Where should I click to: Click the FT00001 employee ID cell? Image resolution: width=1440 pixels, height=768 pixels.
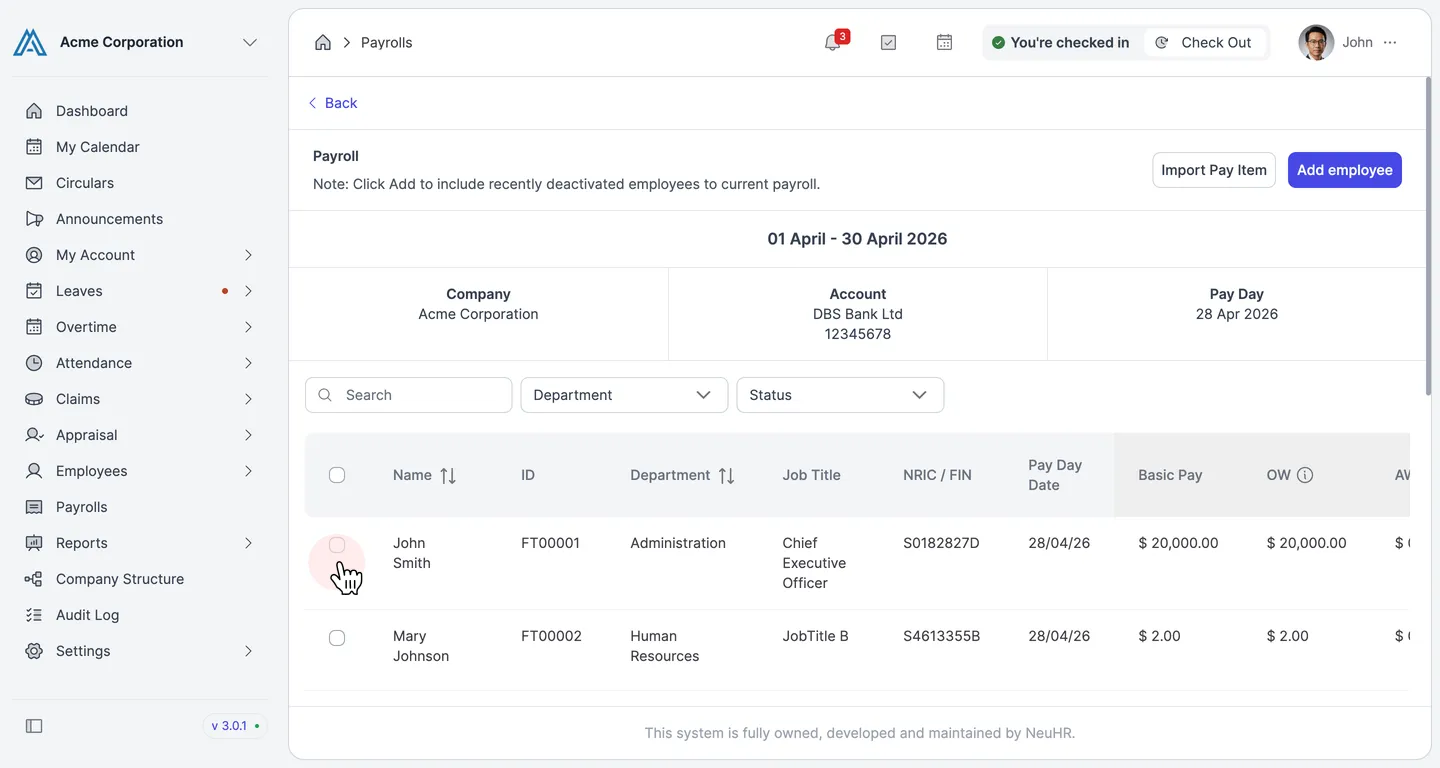coord(551,543)
